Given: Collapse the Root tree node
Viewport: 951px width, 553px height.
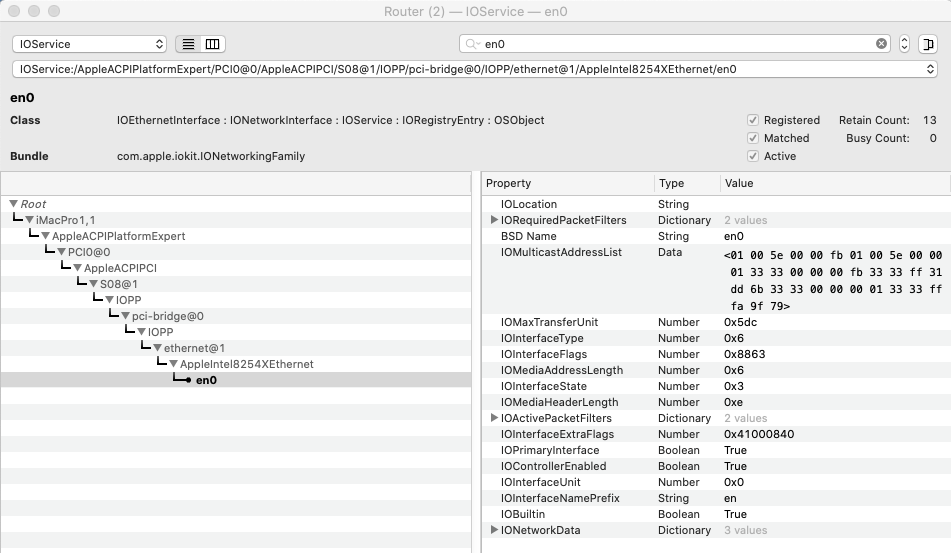Looking at the screenshot, I should tap(13, 204).
